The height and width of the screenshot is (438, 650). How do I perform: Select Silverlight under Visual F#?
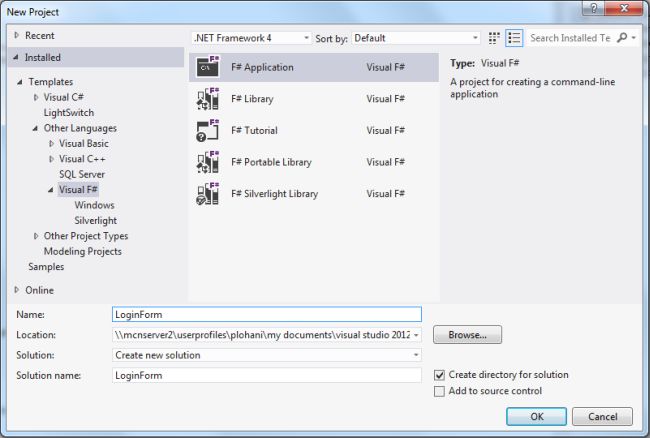[x=96, y=220]
